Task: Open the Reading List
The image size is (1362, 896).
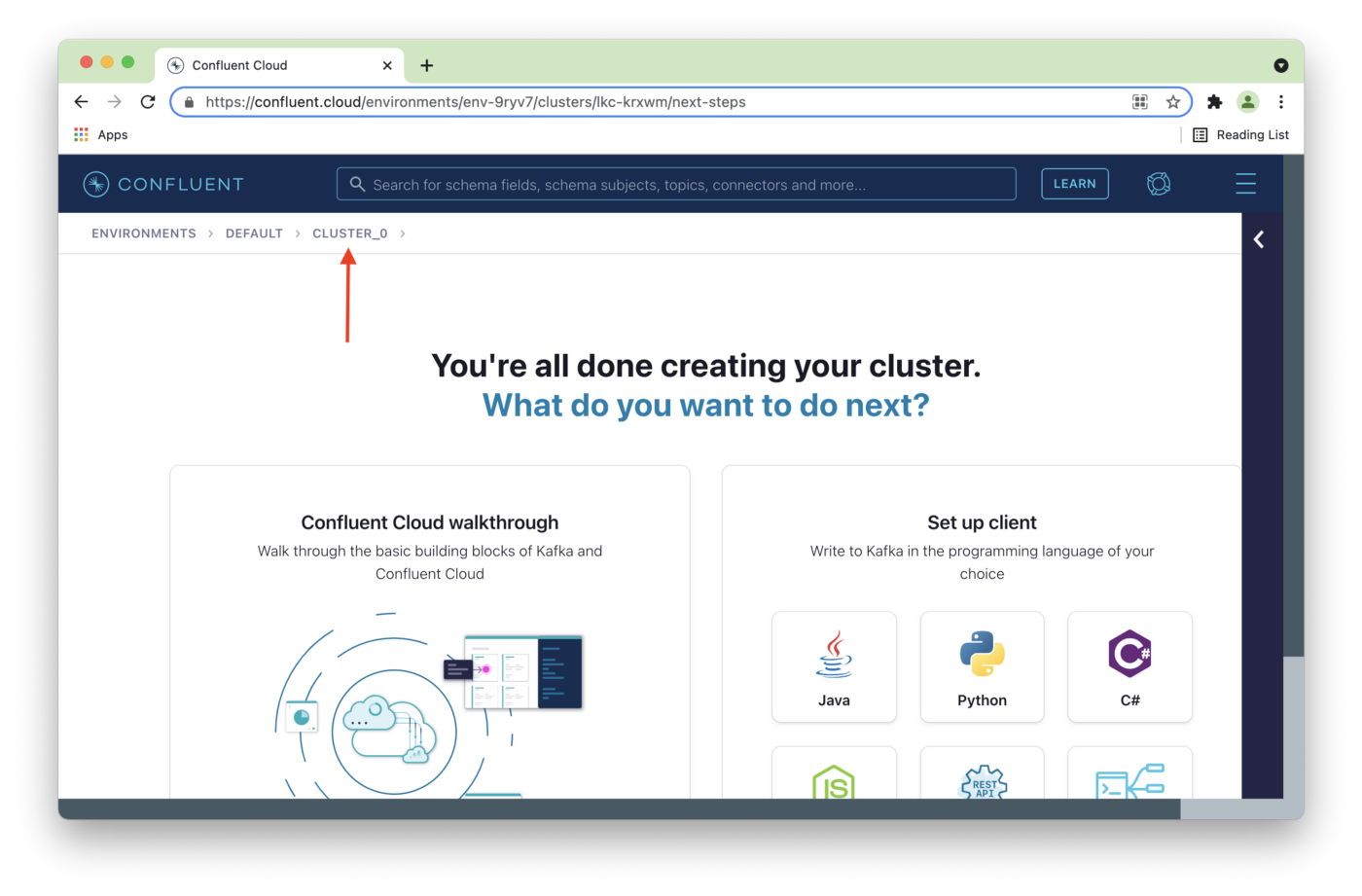Action: [x=1241, y=135]
